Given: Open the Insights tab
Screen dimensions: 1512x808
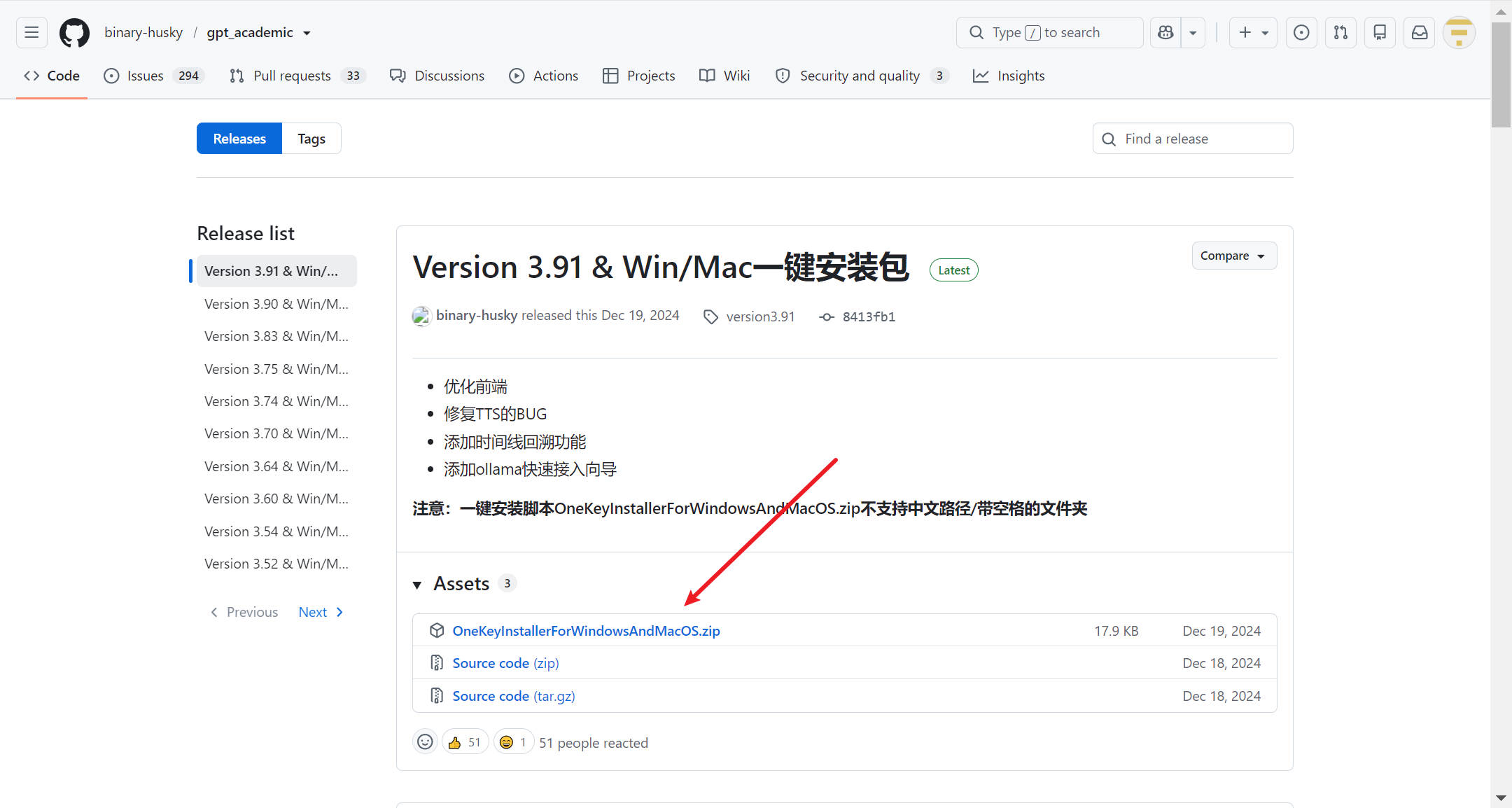Looking at the screenshot, I should click(x=1009, y=76).
